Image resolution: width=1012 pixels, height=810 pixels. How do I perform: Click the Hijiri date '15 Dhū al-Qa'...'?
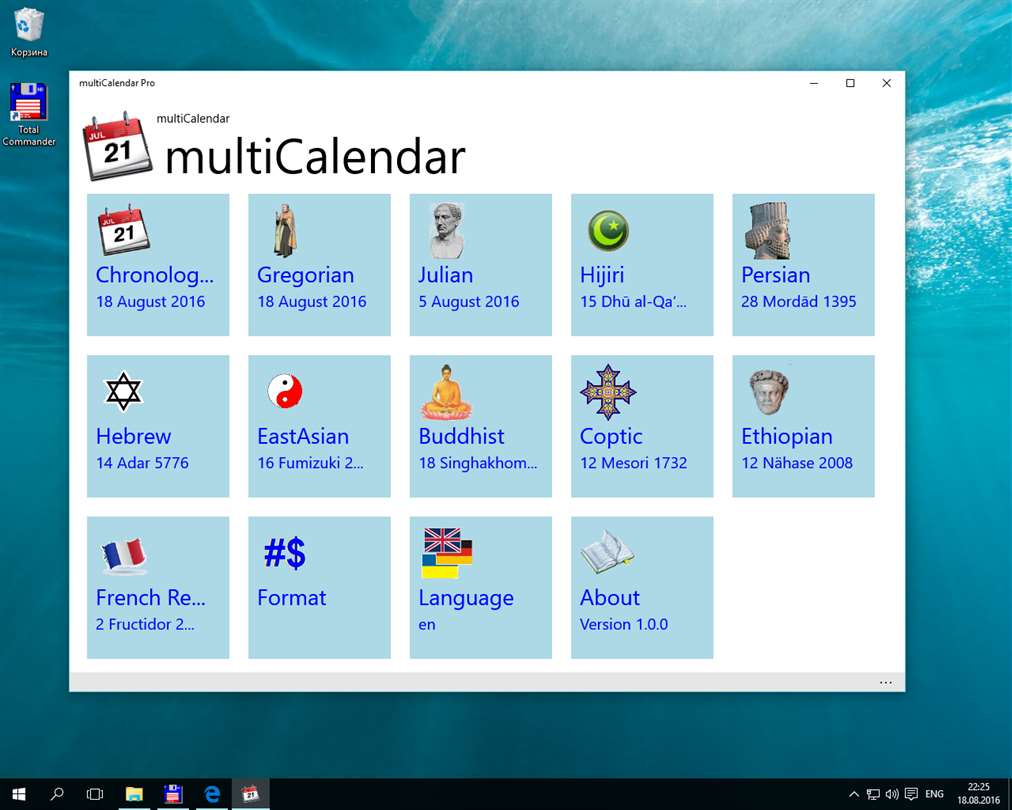(x=633, y=302)
